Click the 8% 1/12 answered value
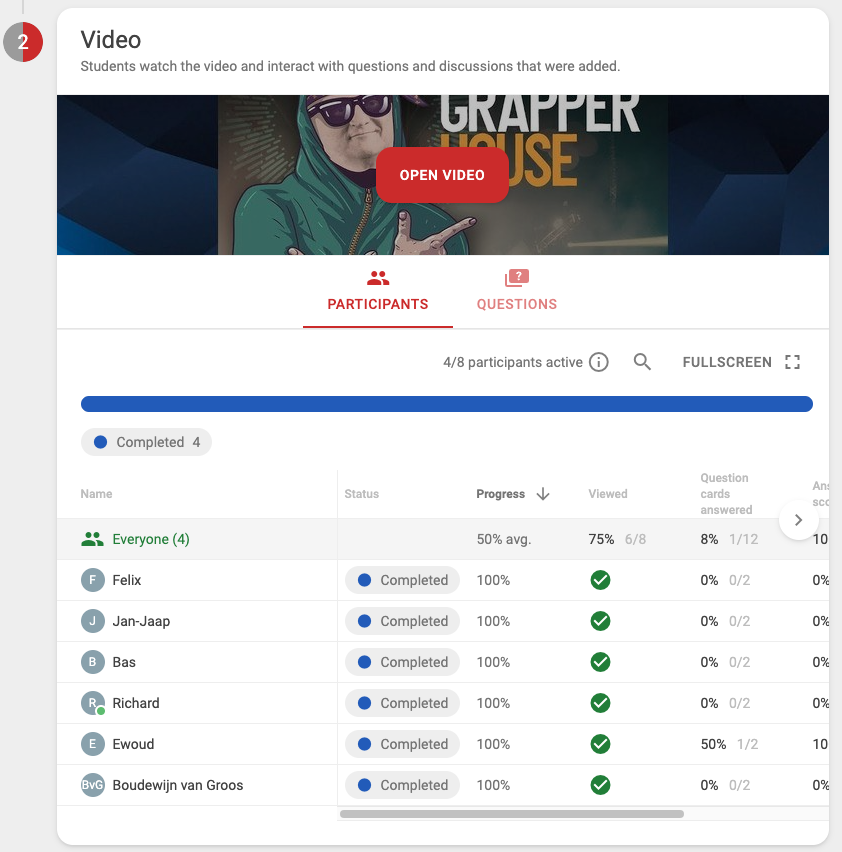The height and width of the screenshot is (852, 842). [729, 539]
